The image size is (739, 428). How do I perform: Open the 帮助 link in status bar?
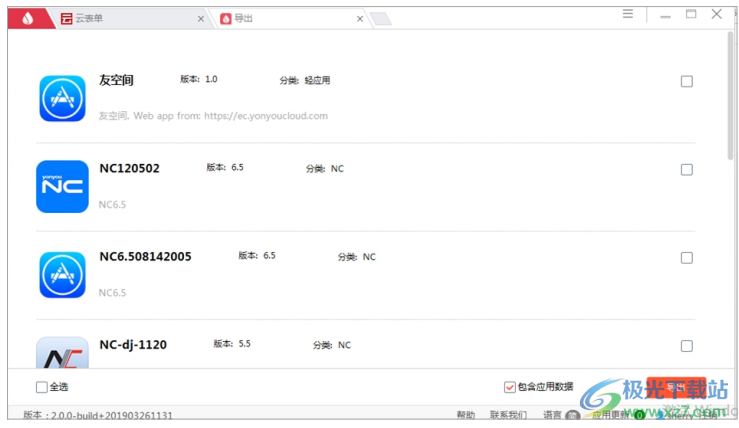pyautogui.click(x=466, y=415)
